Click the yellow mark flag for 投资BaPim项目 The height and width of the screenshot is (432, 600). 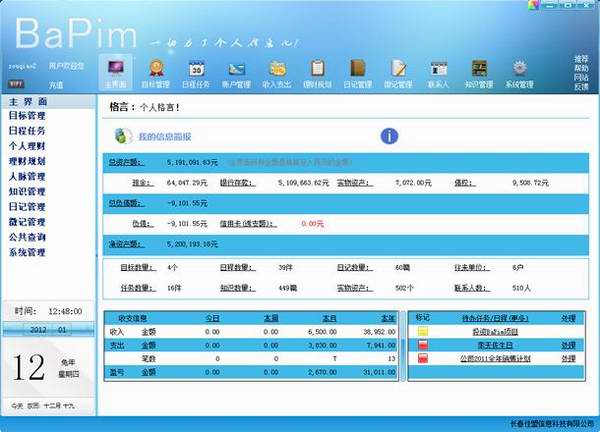(423, 330)
